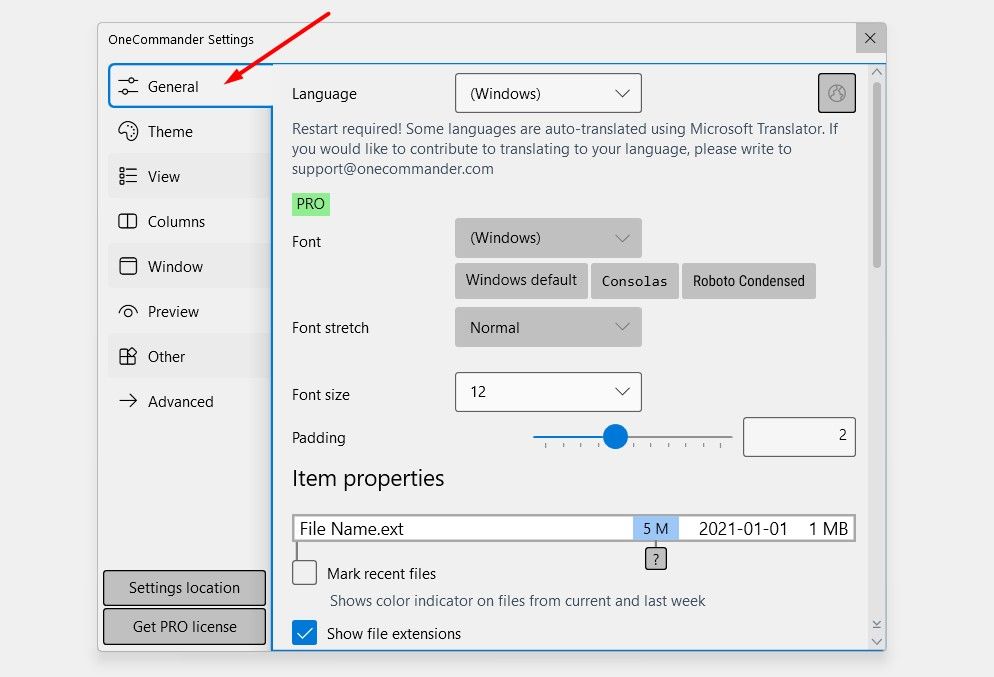994x677 pixels.
Task: Open the Font size dropdown
Action: (x=548, y=392)
